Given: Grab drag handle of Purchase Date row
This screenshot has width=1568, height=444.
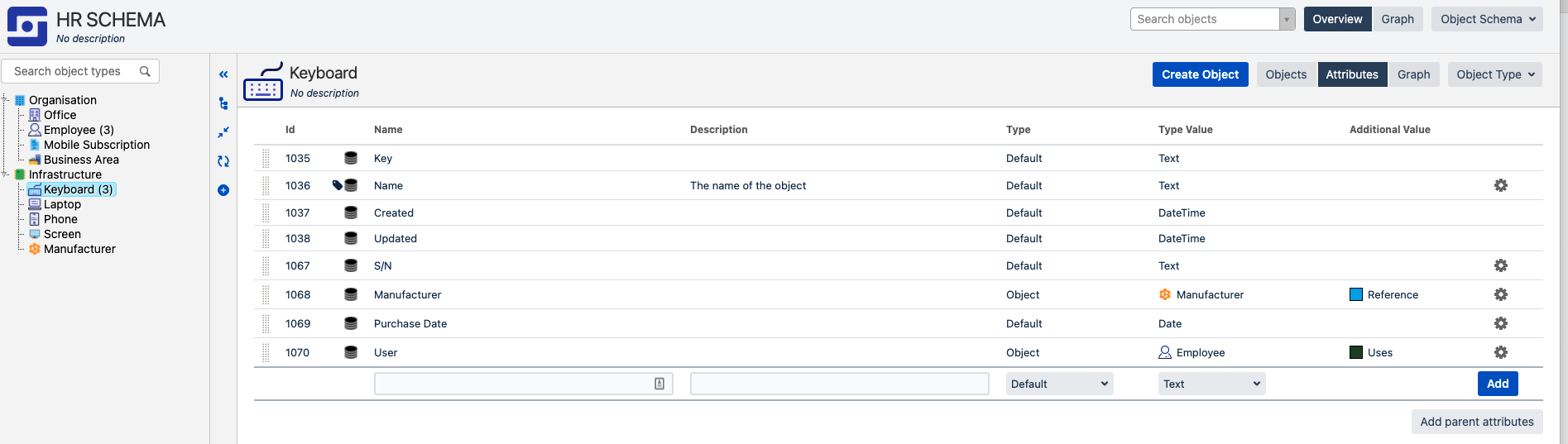Looking at the screenshot, I should (266, 323).
